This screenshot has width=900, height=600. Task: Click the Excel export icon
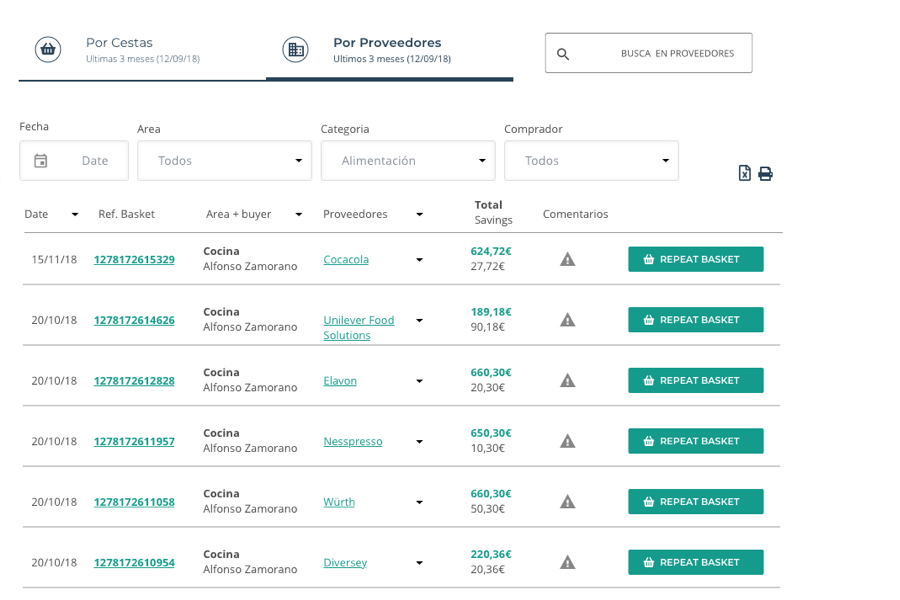[744, 173]
